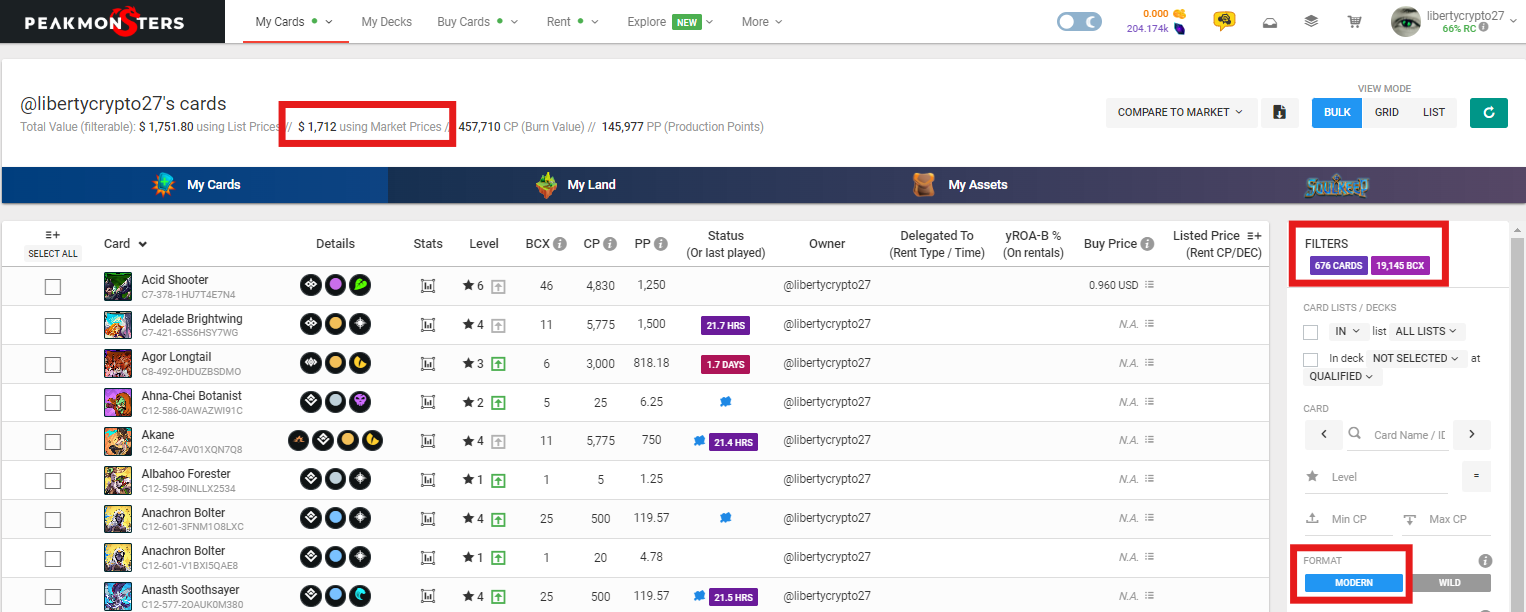Go to My Decks

[386, 21]
